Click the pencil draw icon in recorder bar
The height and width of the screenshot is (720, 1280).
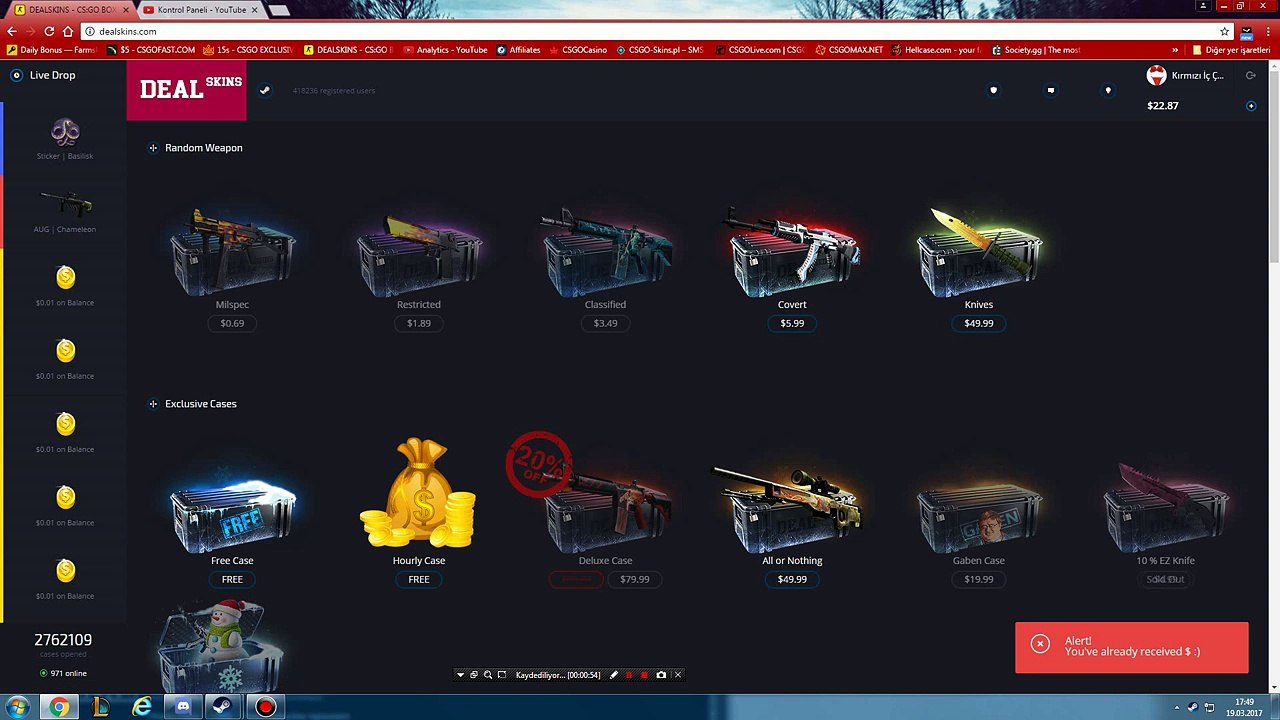[x=614, y=675]
